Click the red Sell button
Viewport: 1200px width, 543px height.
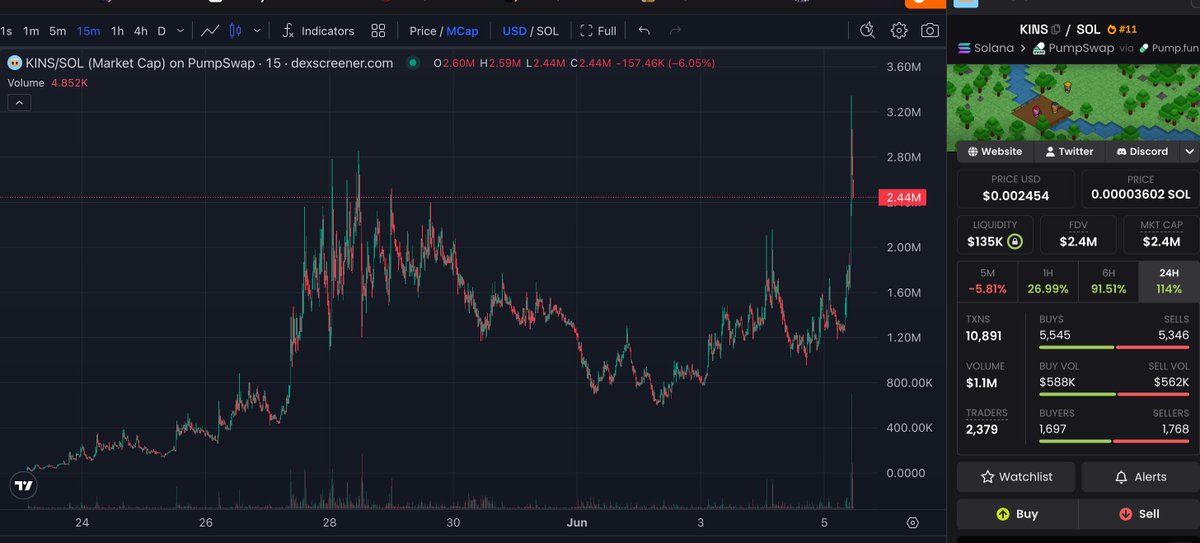pyautogui.click(x=1140, y=514)
